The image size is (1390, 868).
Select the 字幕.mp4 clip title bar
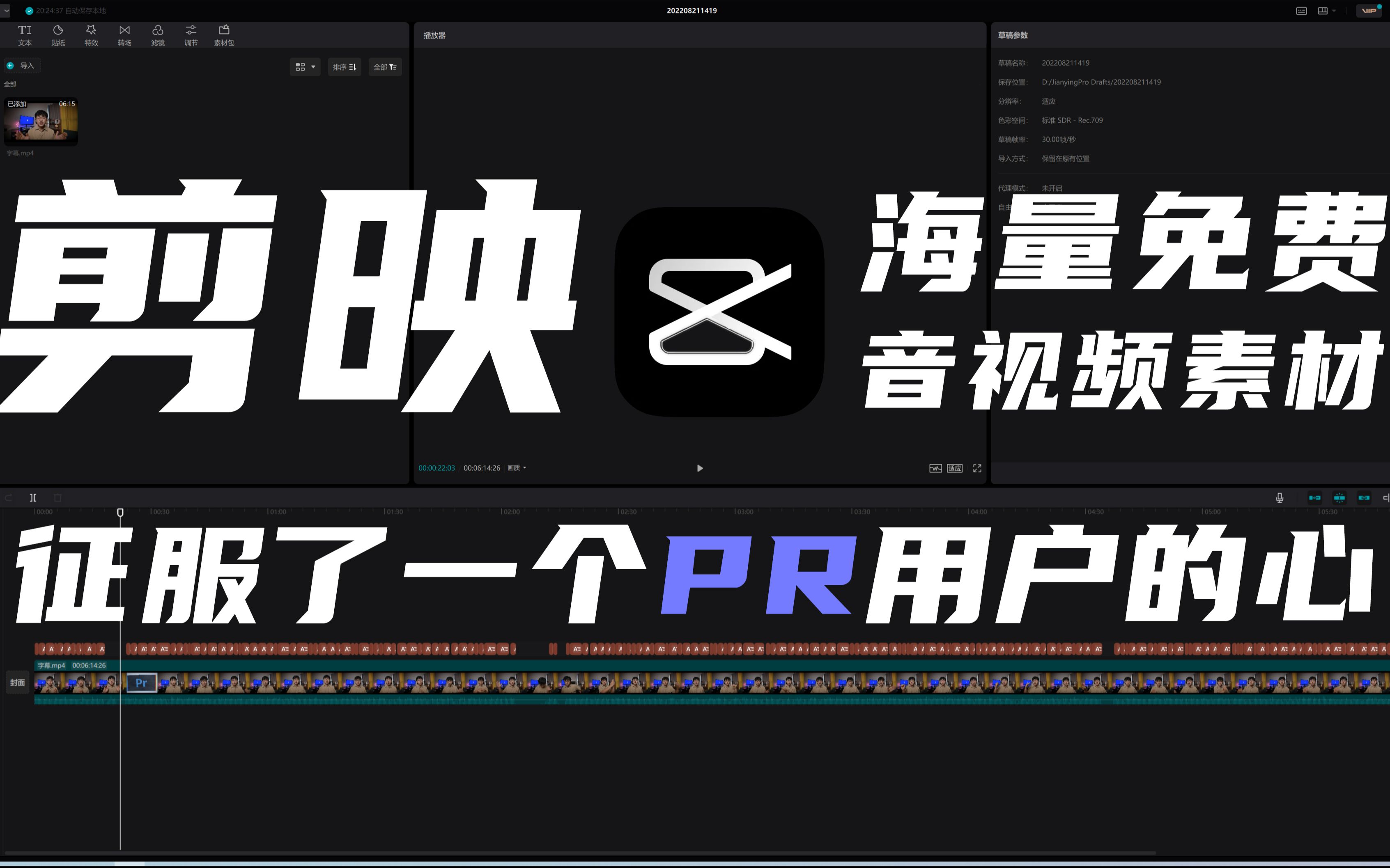coord(712,665)
